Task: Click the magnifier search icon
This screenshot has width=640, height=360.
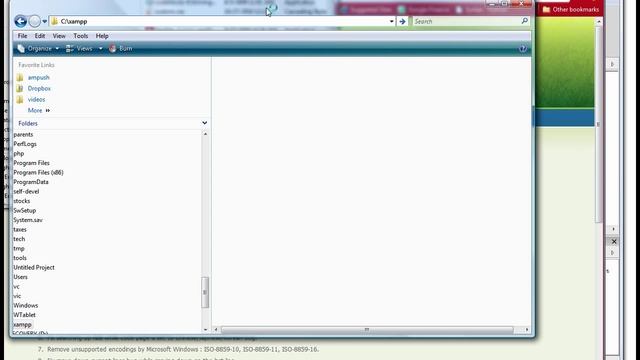Action: coord(524,21)
